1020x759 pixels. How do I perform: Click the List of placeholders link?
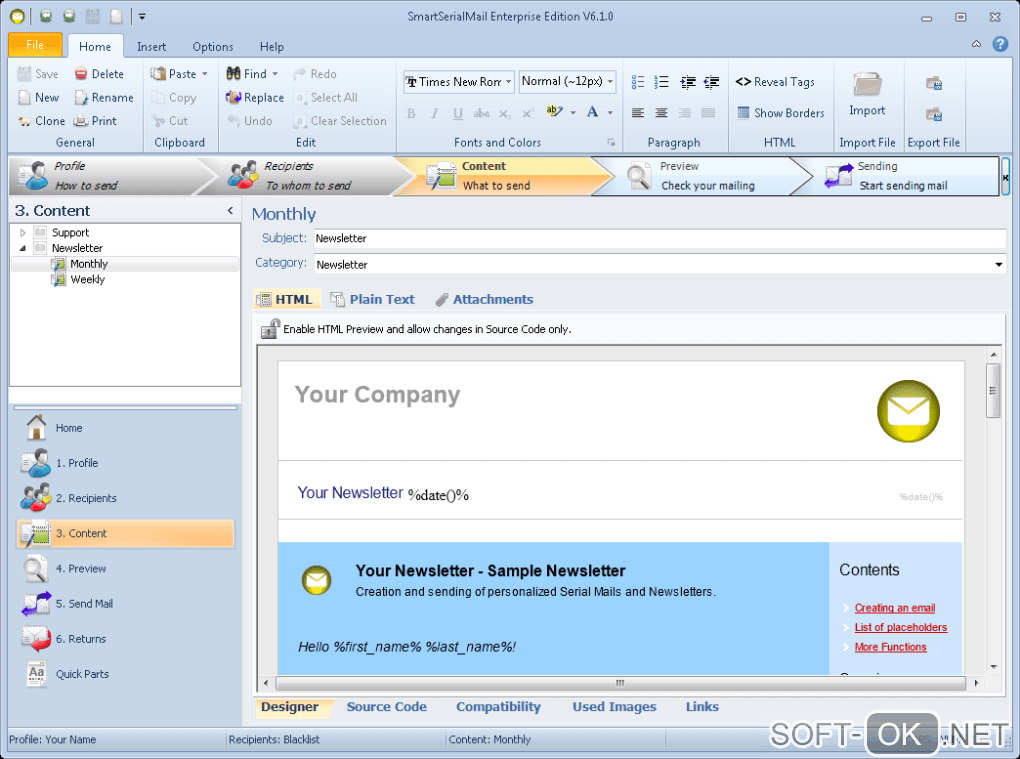[x=900, y=628]
